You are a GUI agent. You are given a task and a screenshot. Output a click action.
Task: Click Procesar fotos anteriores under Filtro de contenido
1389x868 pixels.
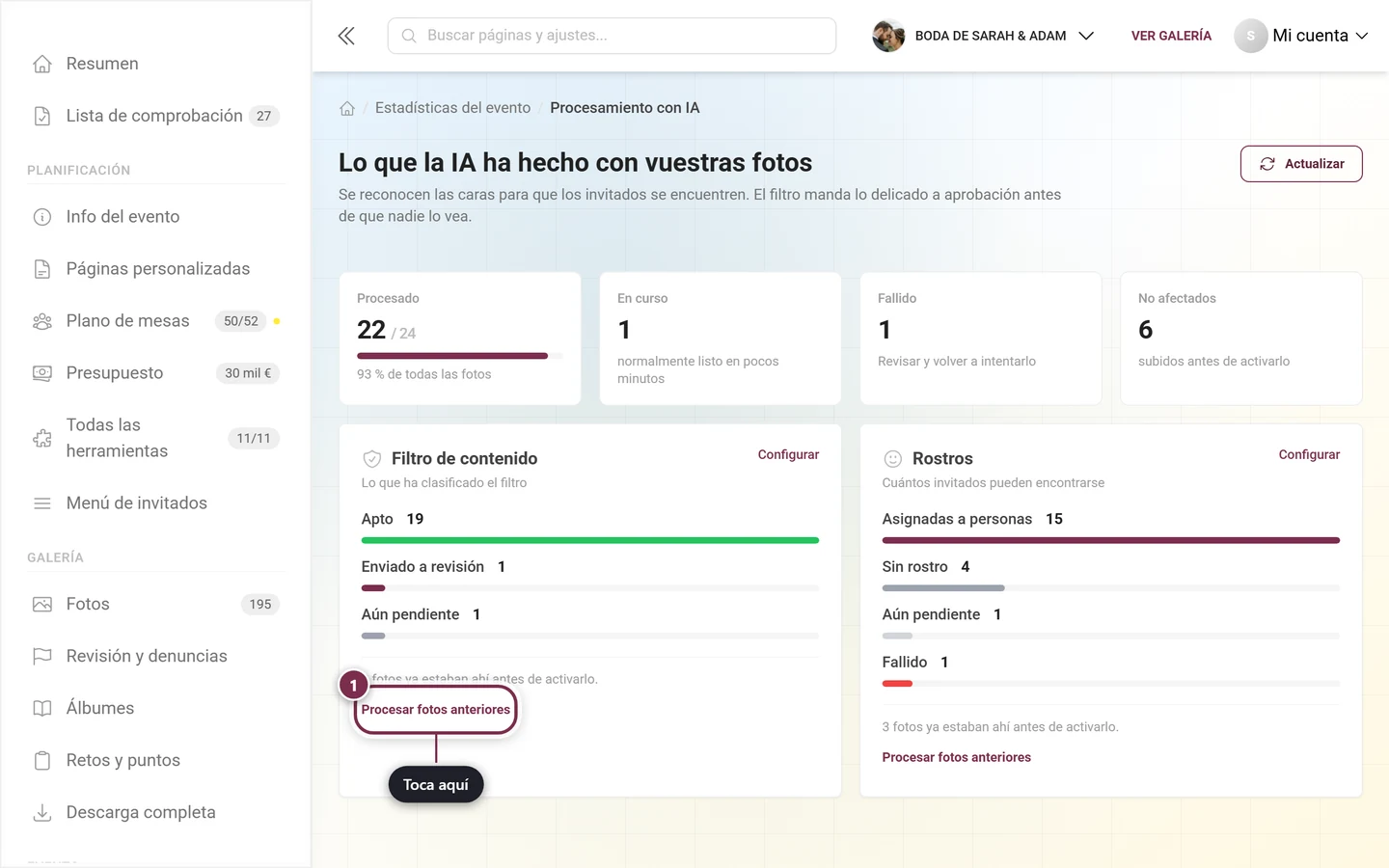coord(436,710)
